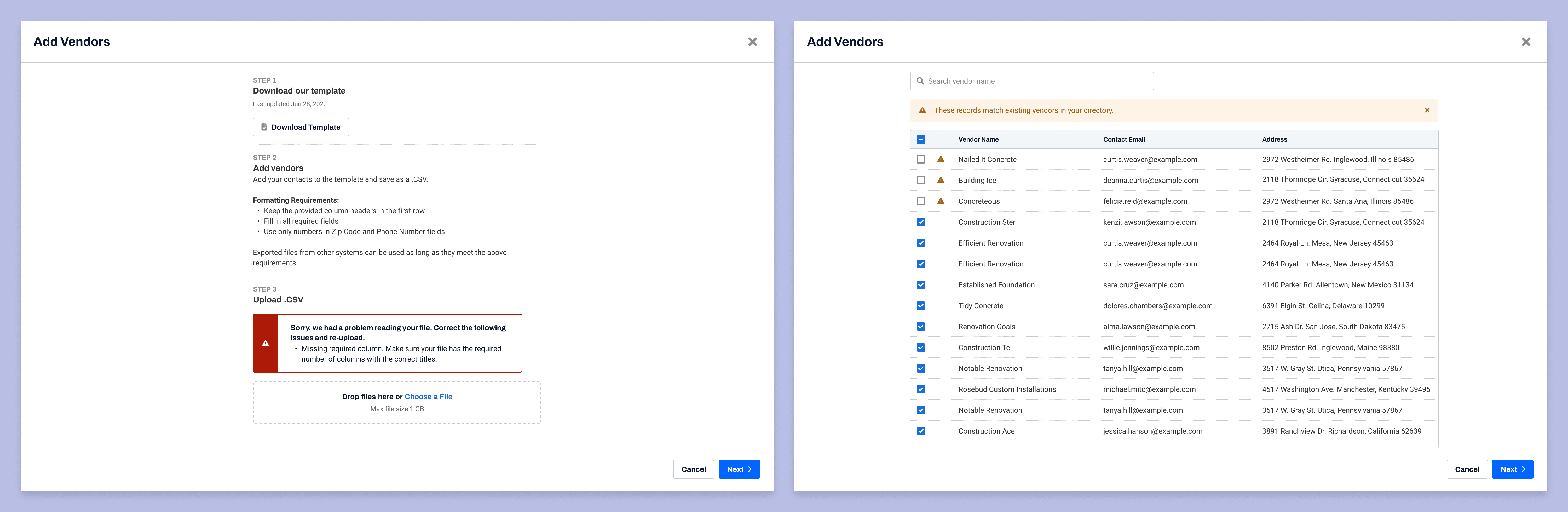This screenshot has width=1568, height=512.
Task: Close the CSV upload Add Vendors dialog
Action: click(752, 42)
